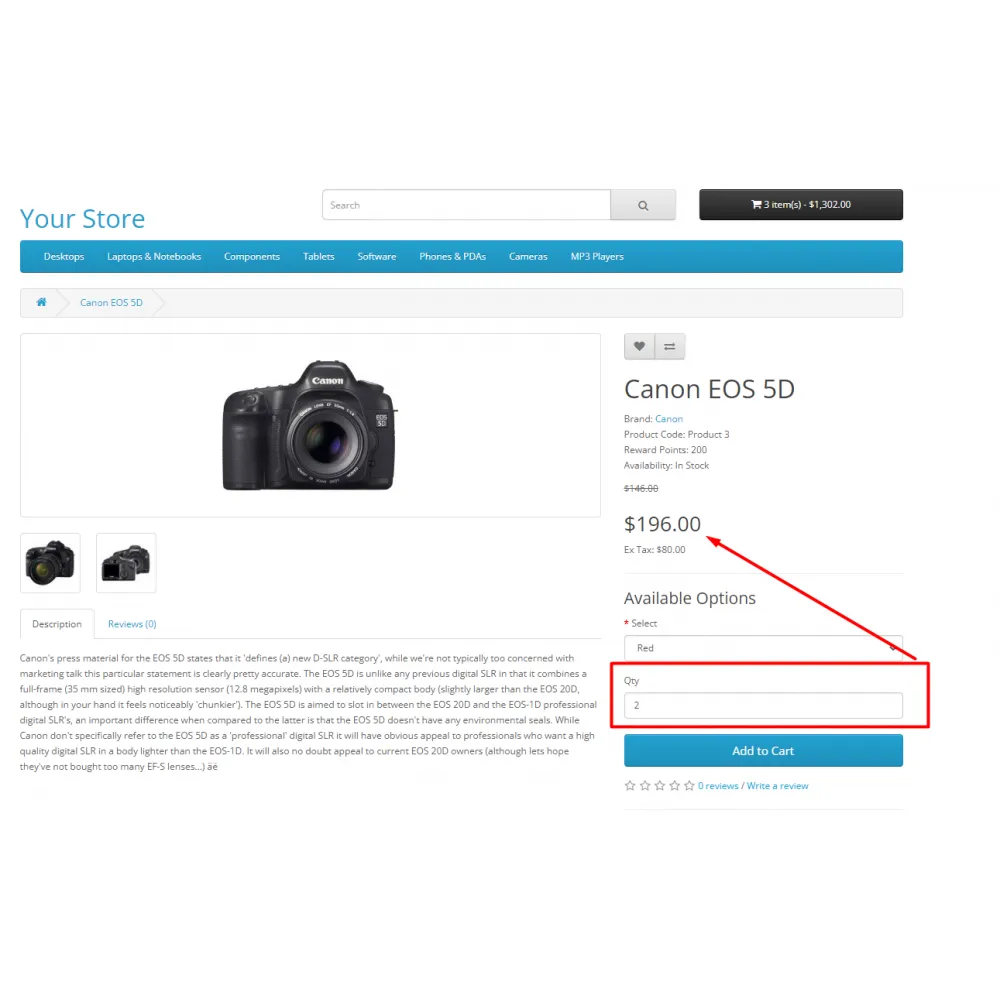Click the search magnifier button
1000x1000 pixels.
pos(643,205)
